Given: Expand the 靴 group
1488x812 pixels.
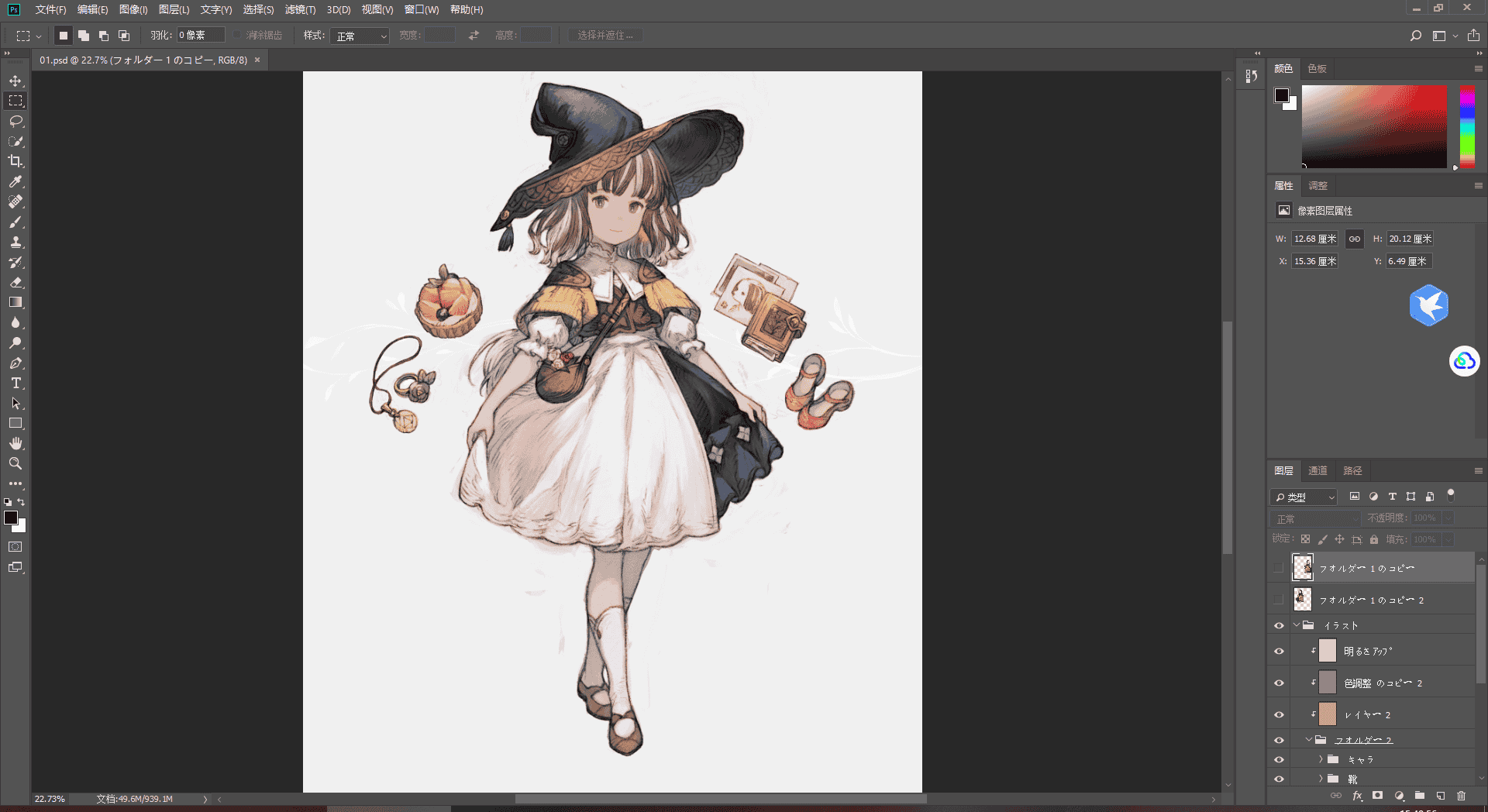Looking at the screenshot, I should click(1321, 779).
